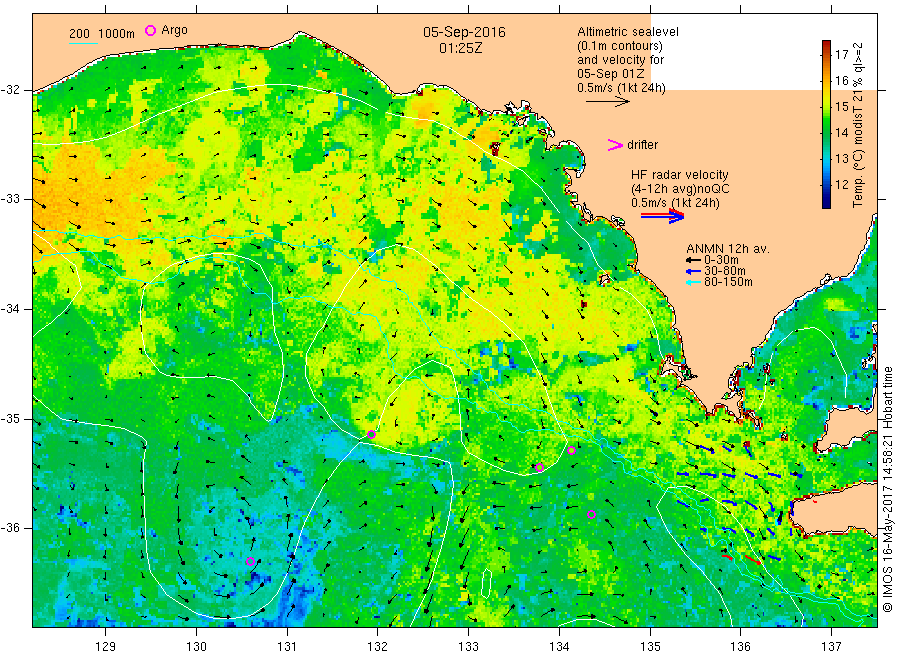This screenshot has width=900, height=660.
Task: Click the -32 latitude axis label
Action: (x=10, y=90)
